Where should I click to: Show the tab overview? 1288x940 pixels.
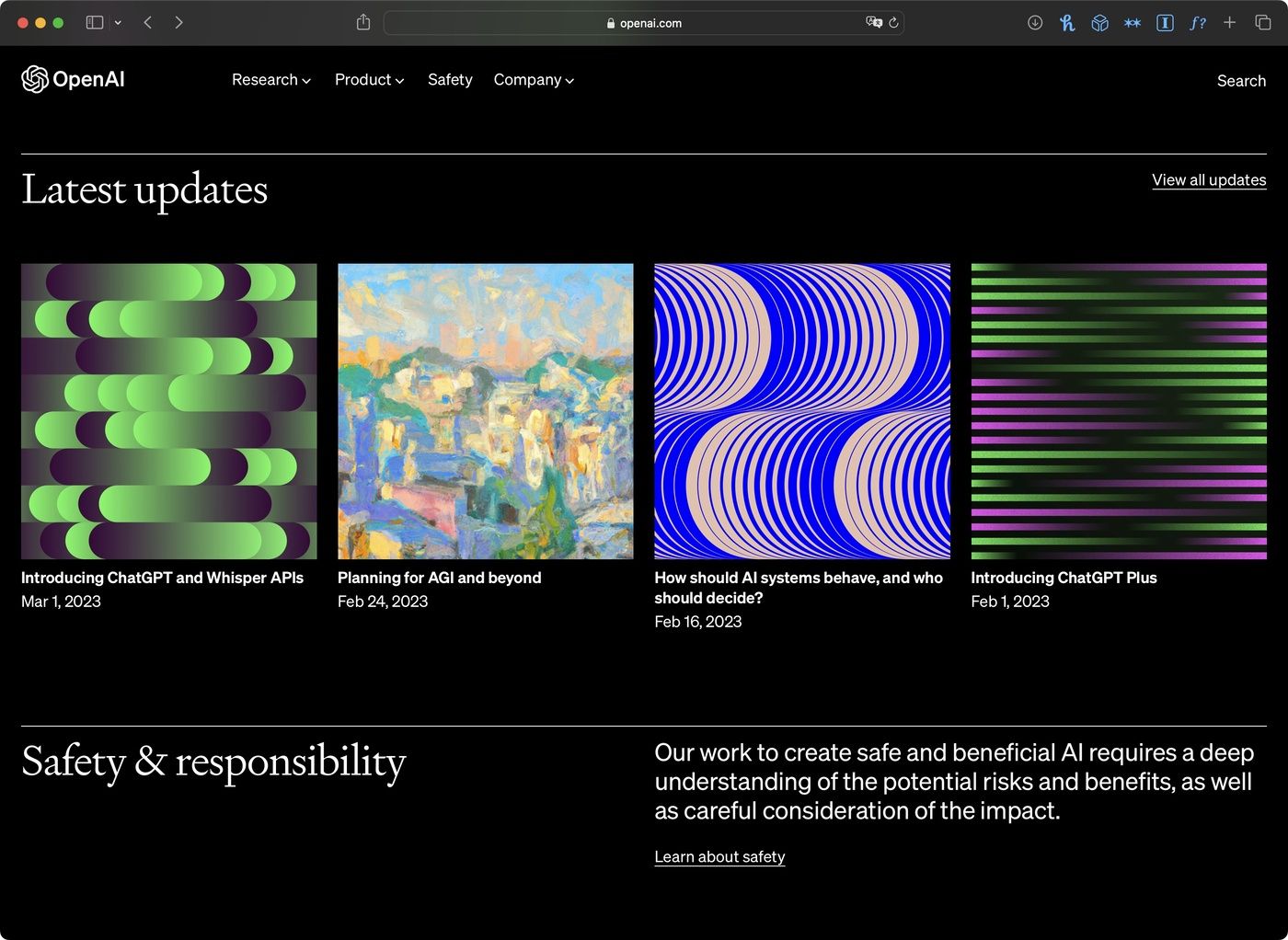click(x=1263, y=23)
